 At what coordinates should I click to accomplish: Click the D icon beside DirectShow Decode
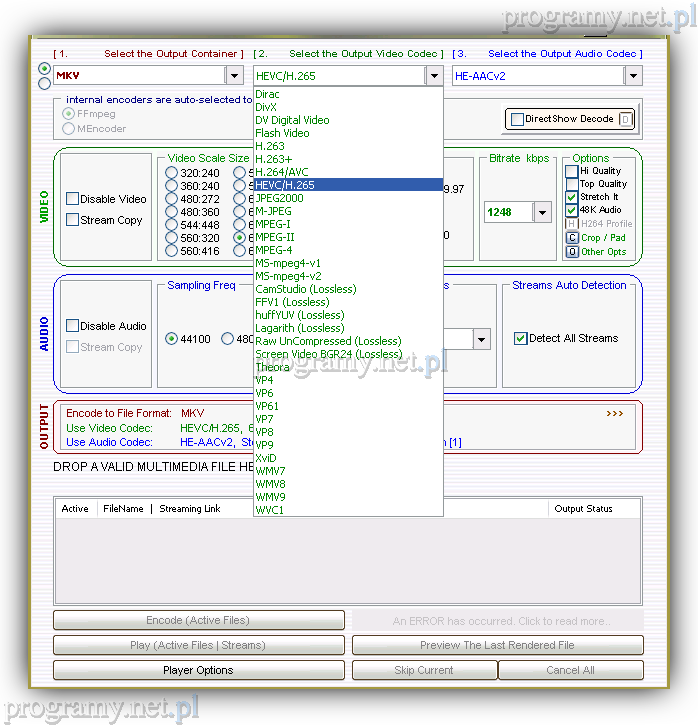(624, 119)
